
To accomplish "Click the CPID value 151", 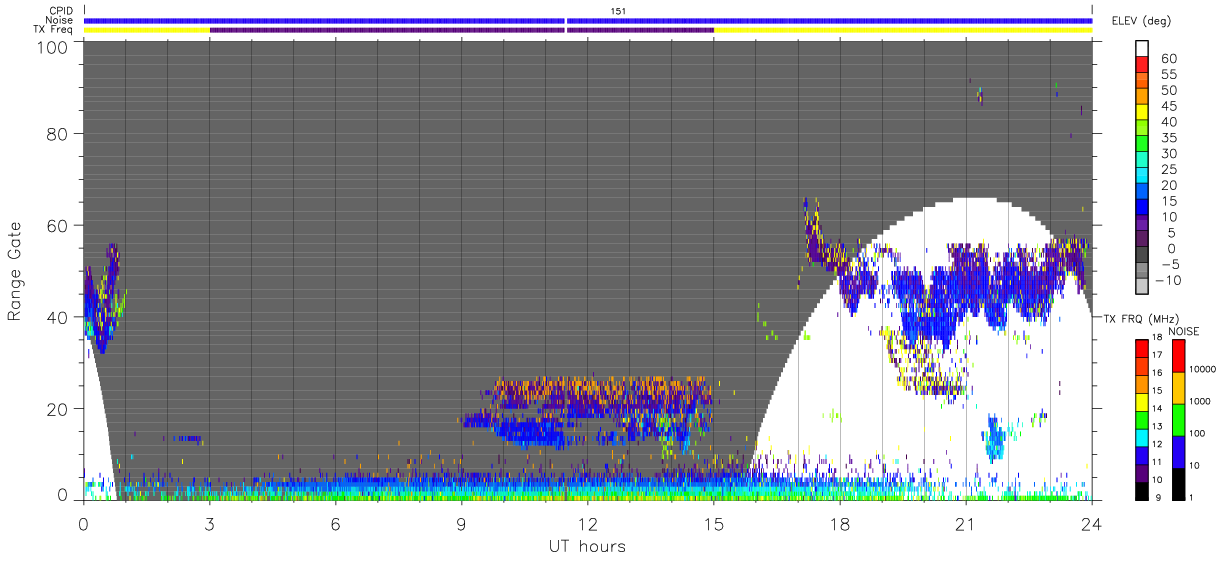I will coord(618,11).
